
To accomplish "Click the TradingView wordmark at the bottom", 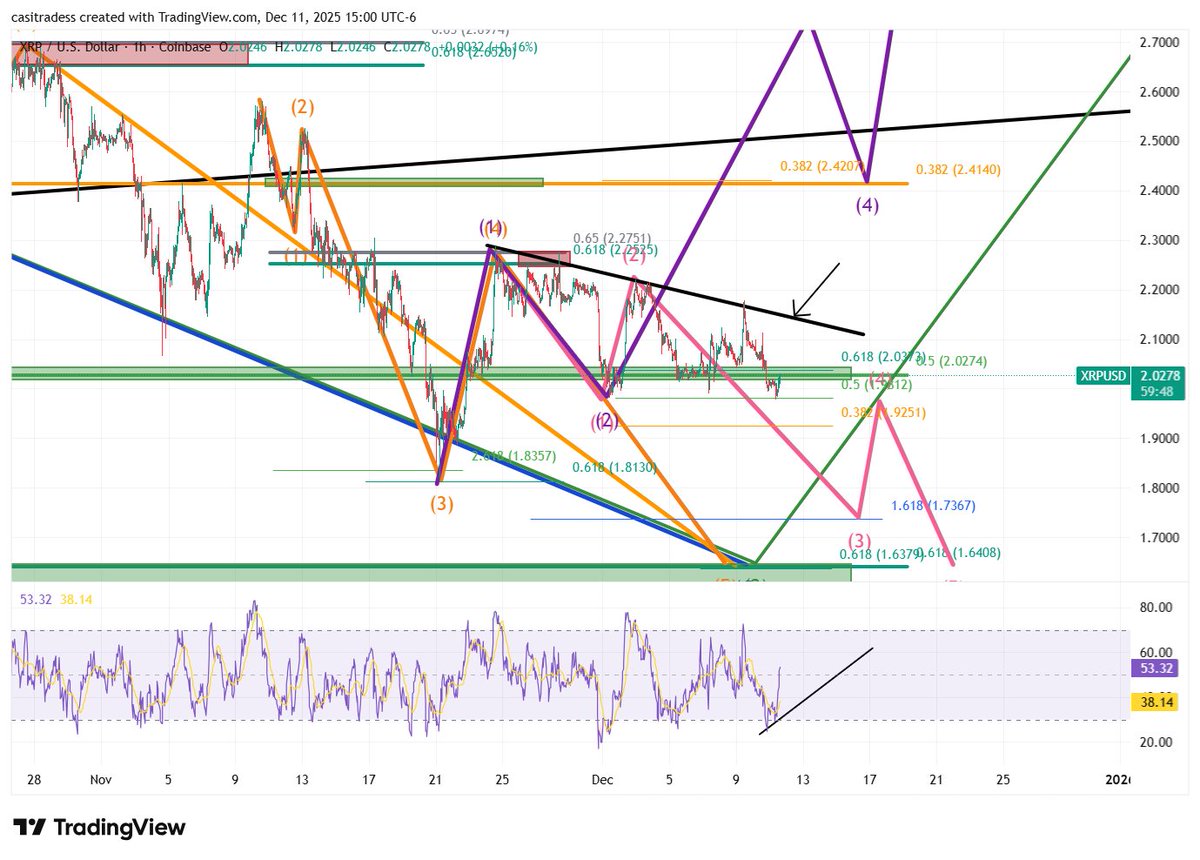I will 120,827.
